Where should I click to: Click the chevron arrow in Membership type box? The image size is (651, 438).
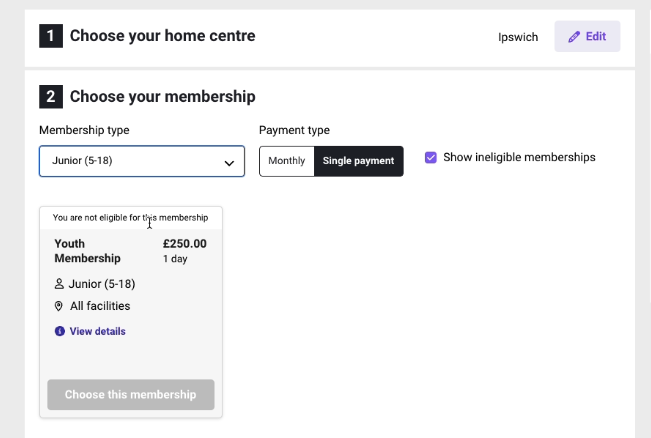[x=229, y=163]
